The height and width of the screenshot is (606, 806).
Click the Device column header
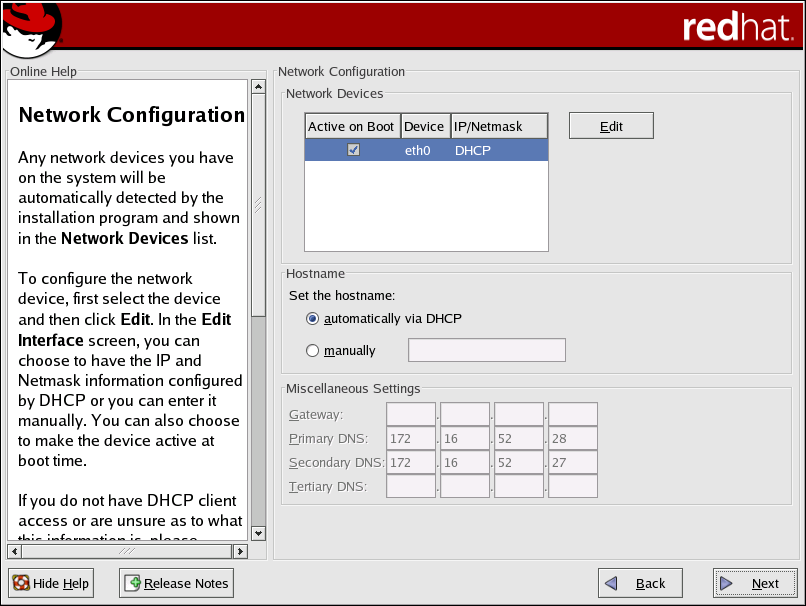[424, 126]
